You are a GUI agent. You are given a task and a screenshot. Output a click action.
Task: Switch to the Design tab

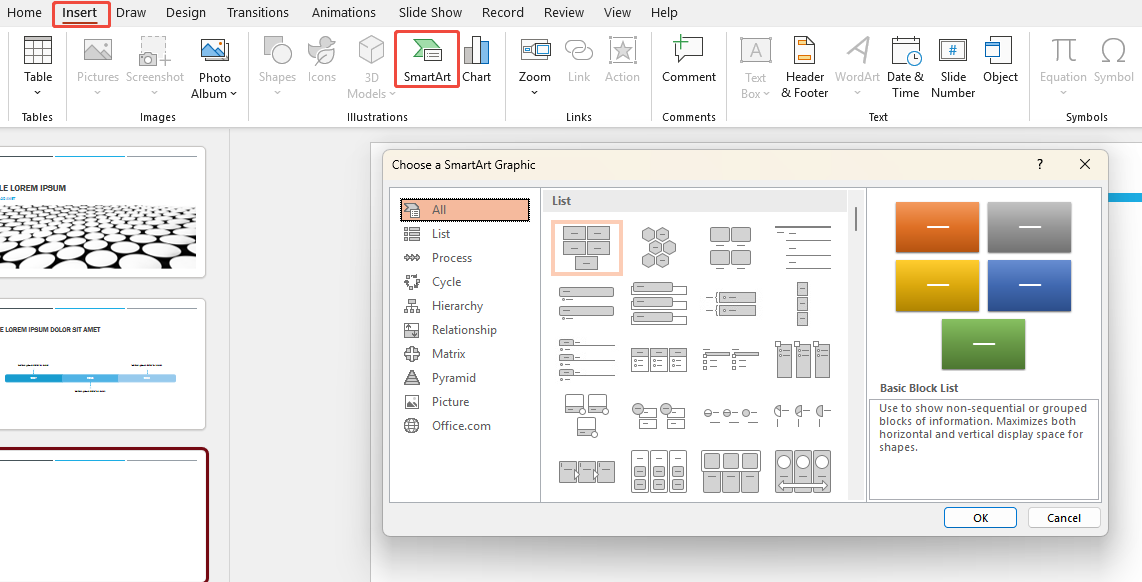(x=186, y=13)
